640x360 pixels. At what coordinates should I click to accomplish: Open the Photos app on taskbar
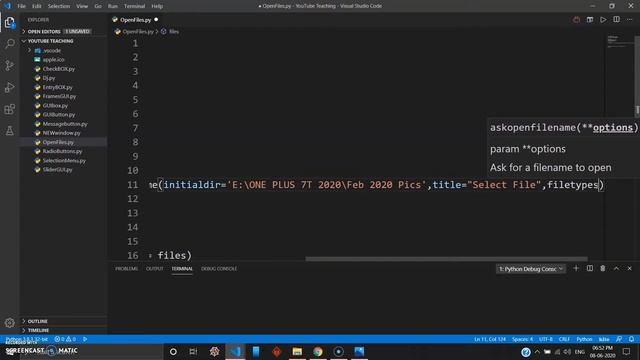point(359,351)
